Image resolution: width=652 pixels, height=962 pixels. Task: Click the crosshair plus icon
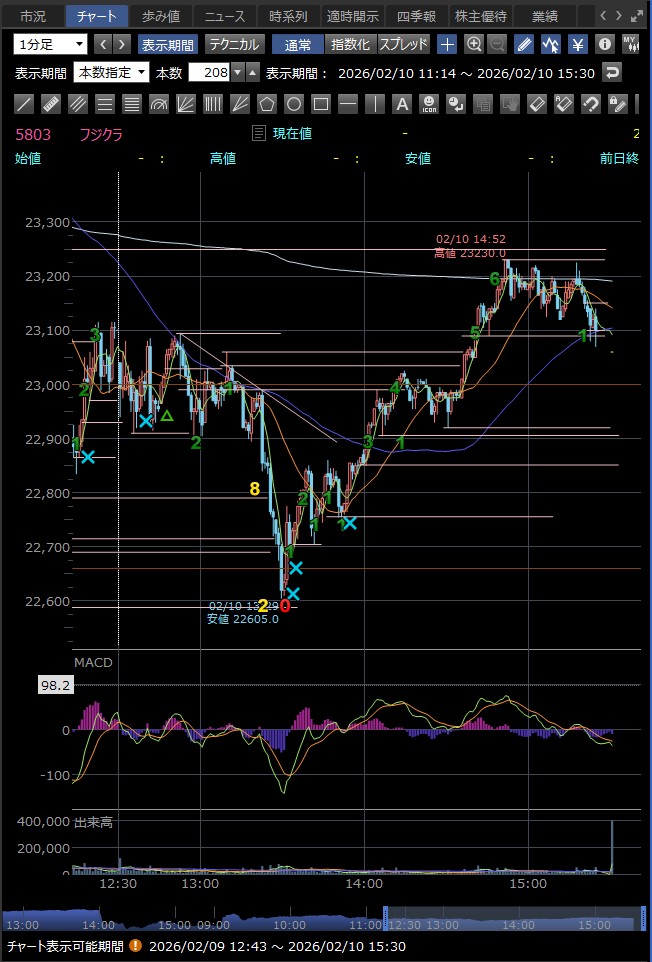[447, 44]
